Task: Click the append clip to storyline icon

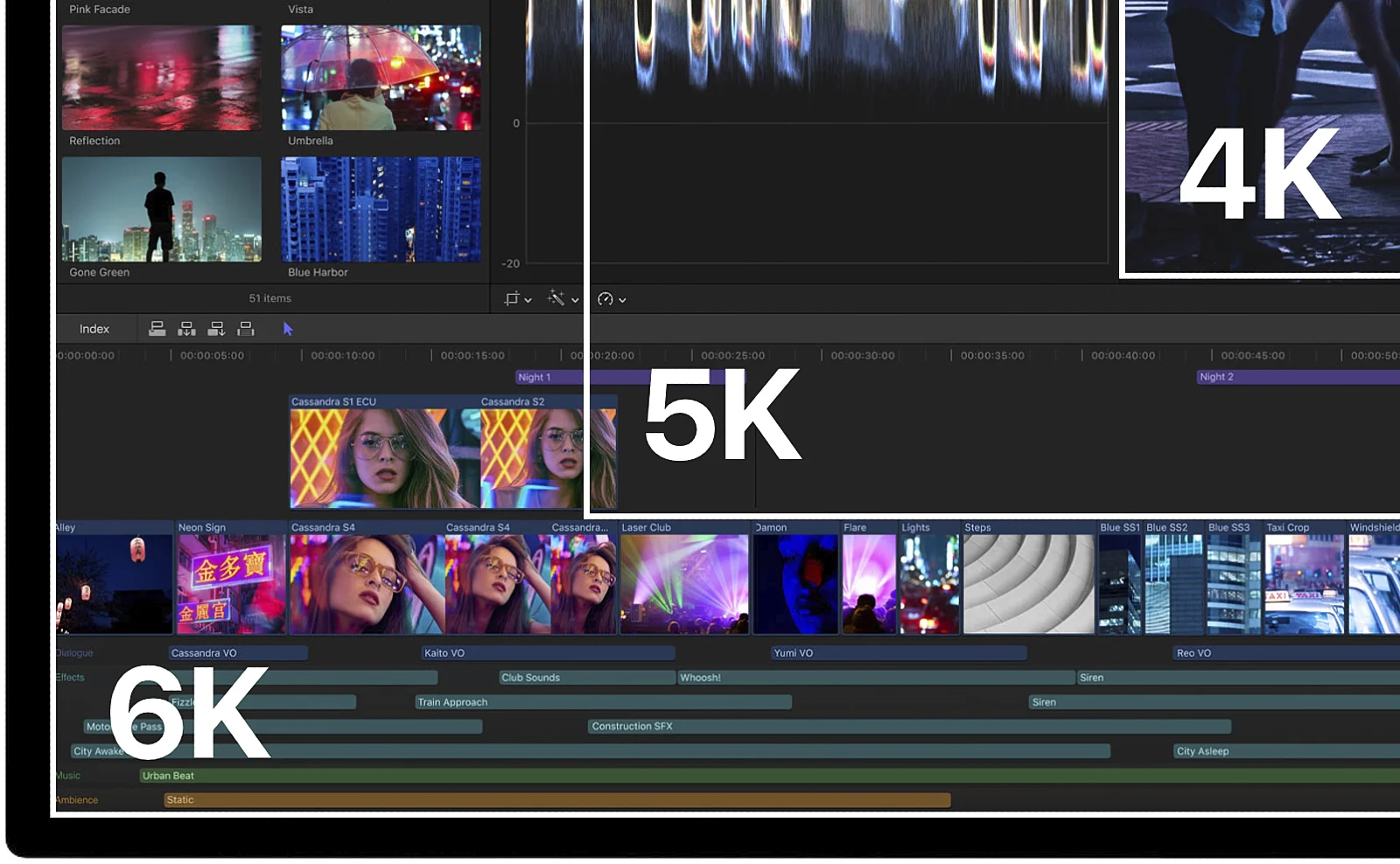Action: (x=216, y=329)
